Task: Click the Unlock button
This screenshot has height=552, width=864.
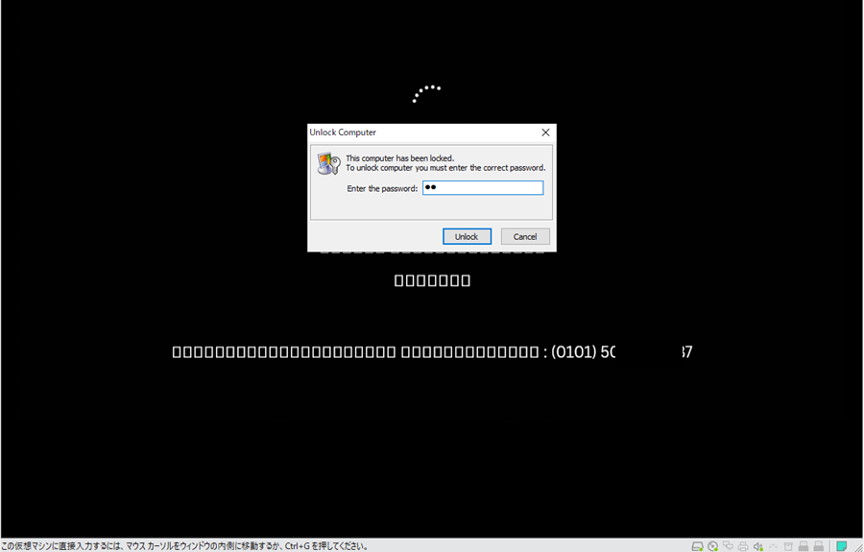Action: click(x=467, y=236)
